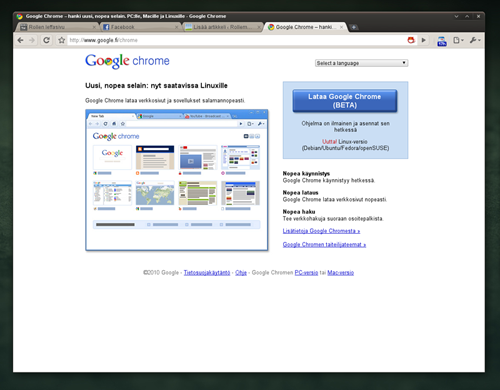
Task: Open the Ohje link in footer
Action: pyautogui.click(x=241, y=273)
